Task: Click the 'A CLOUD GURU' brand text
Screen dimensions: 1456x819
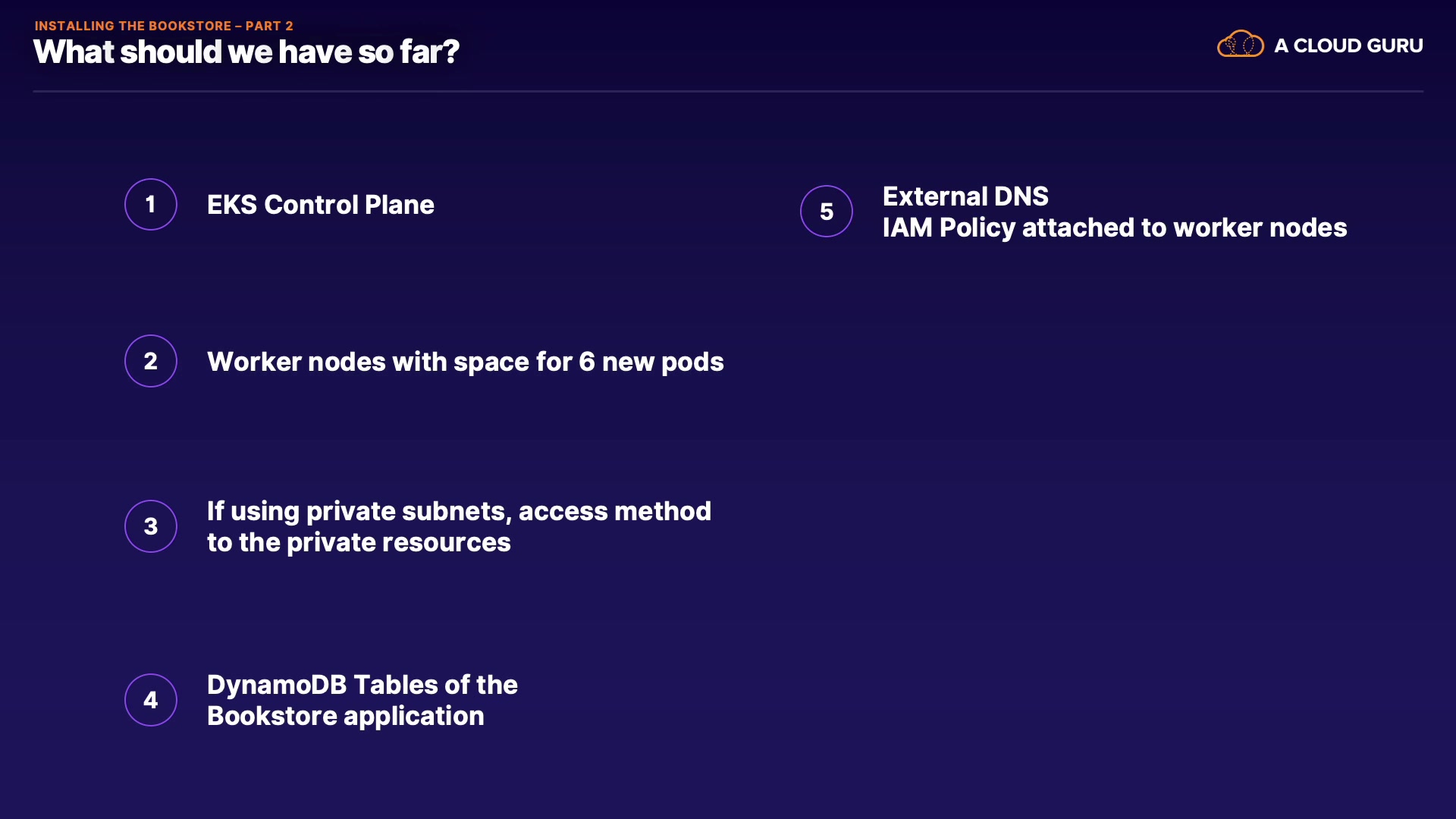Action: click(1348, 45)
